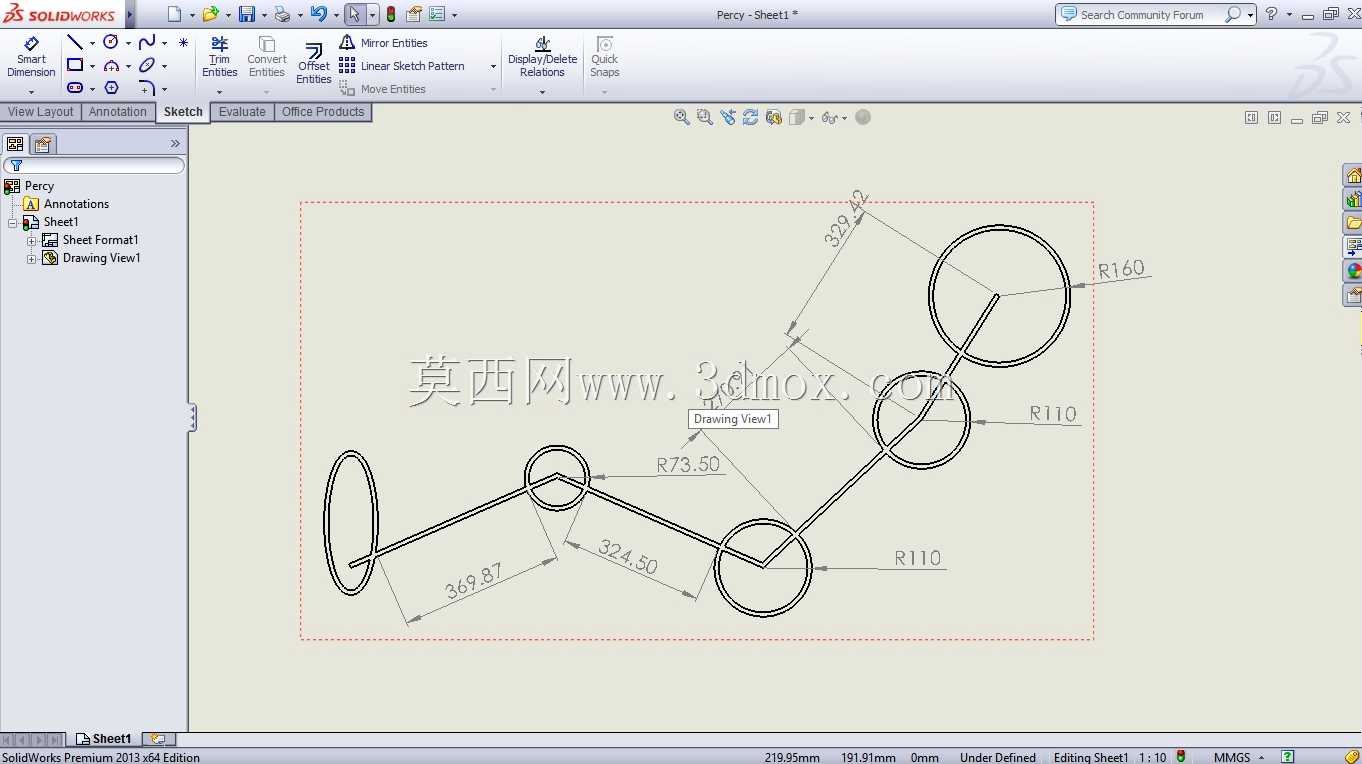Choose the Circle sketch tool
Screen dimensions: 1362x764
pos(111,42)
